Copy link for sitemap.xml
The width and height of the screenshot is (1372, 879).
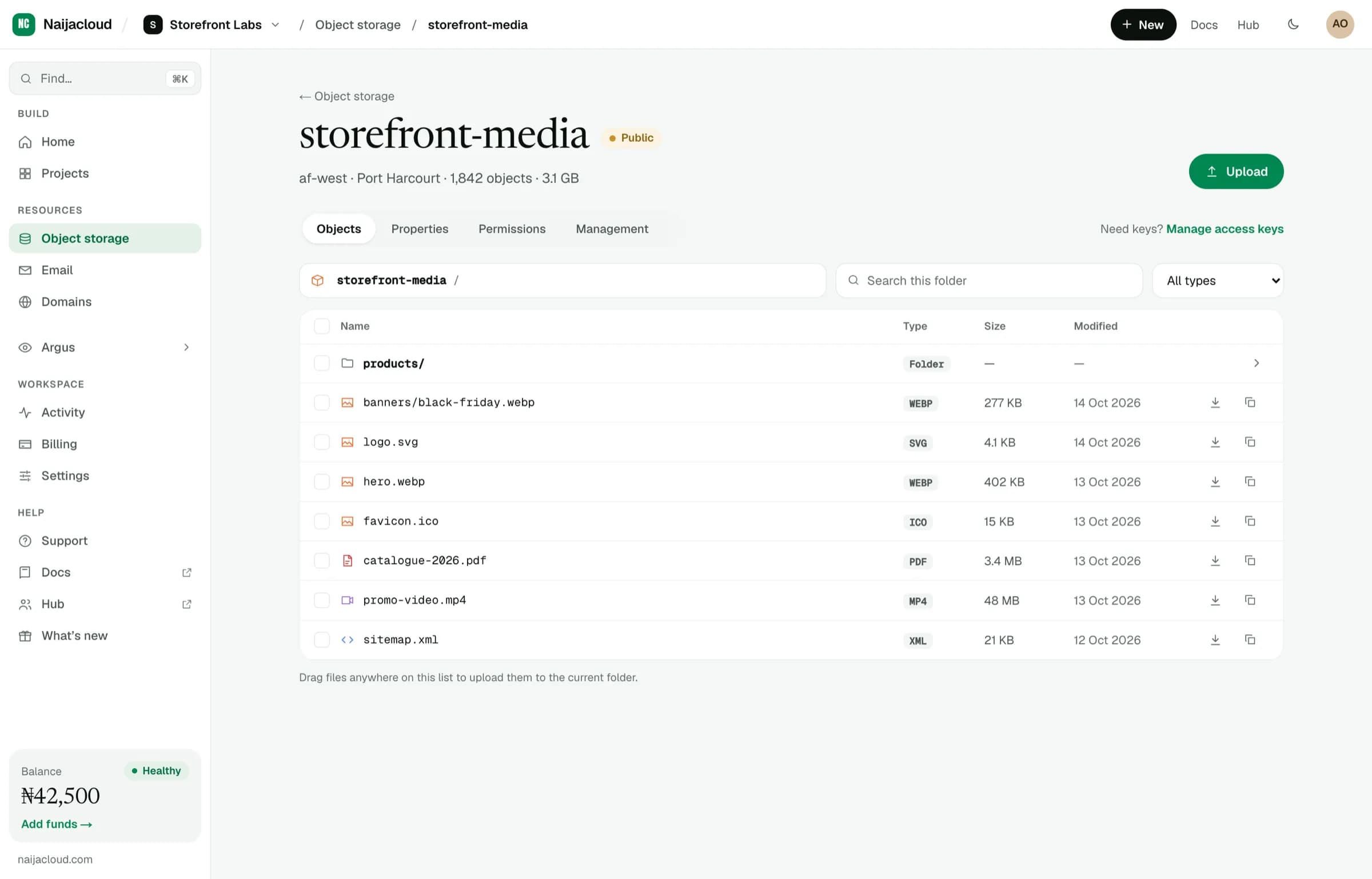1250,640
